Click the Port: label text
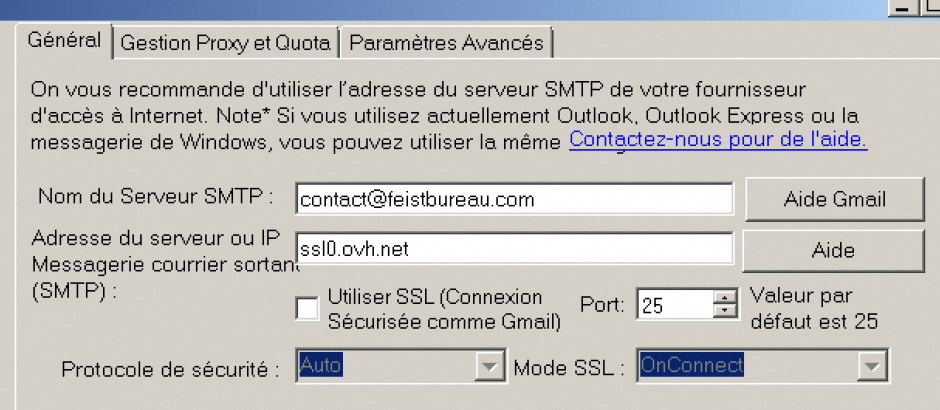 [603, 305]
